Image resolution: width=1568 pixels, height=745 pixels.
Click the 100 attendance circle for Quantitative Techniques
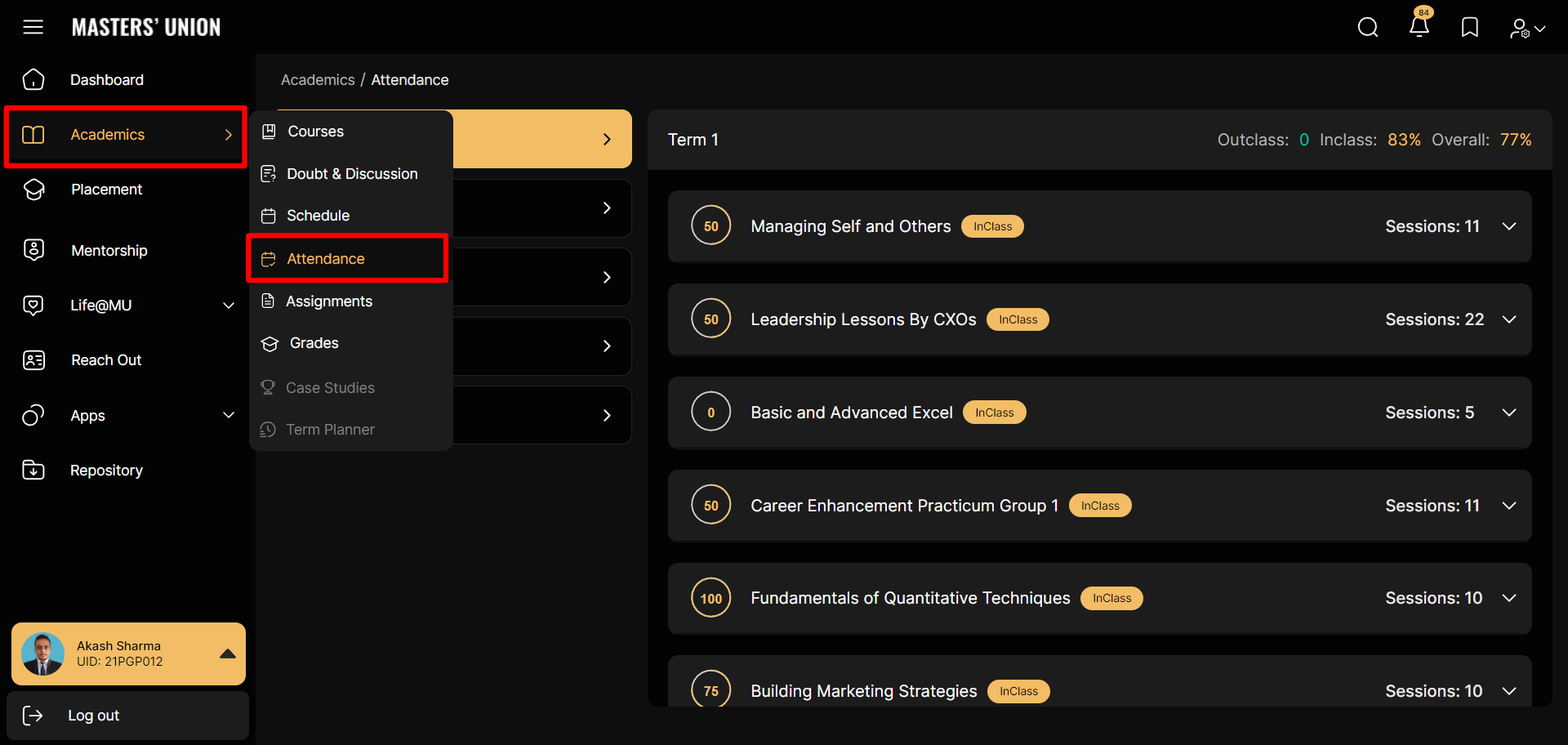click(710, 599)
